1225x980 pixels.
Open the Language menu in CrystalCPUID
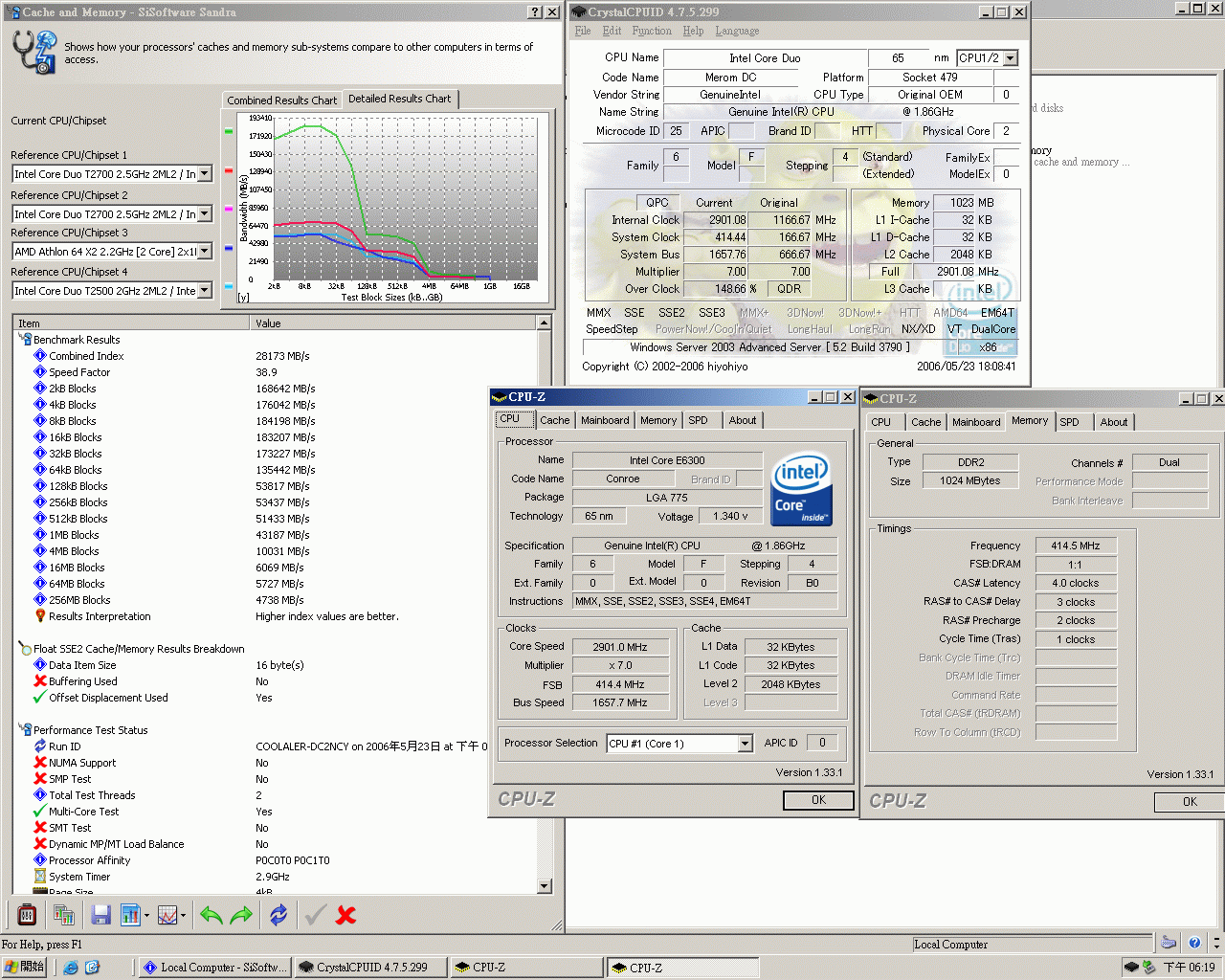coord(737,31)
